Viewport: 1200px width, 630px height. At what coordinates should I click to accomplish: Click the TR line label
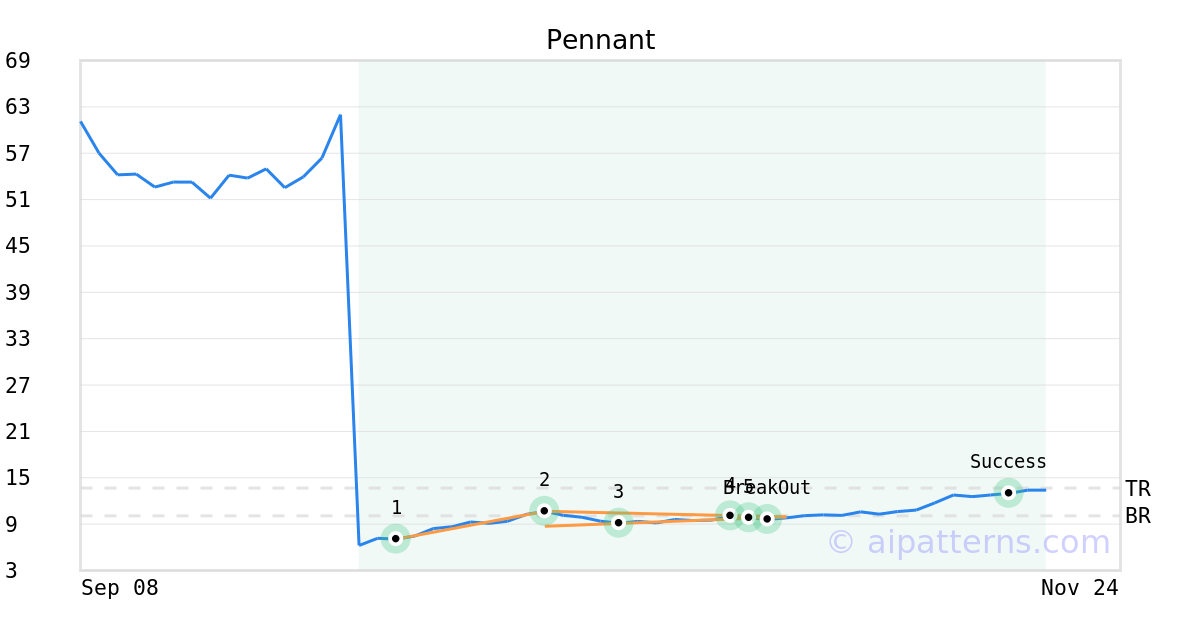point(1137,489)
